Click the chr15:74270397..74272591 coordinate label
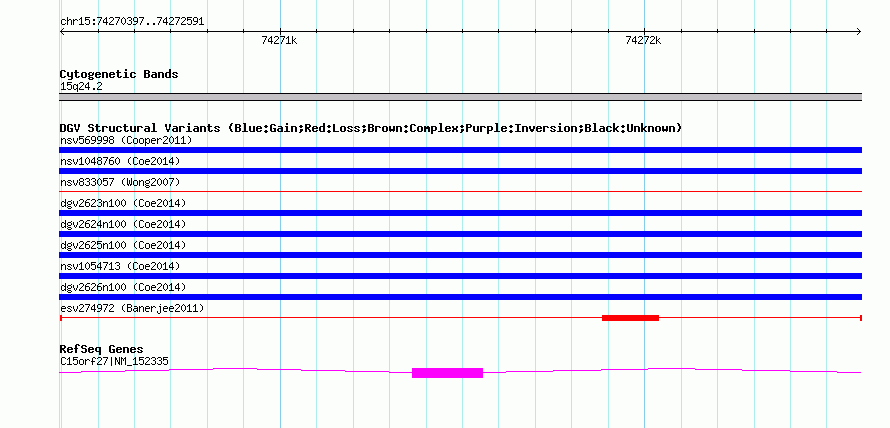 (x=132, y=22)
